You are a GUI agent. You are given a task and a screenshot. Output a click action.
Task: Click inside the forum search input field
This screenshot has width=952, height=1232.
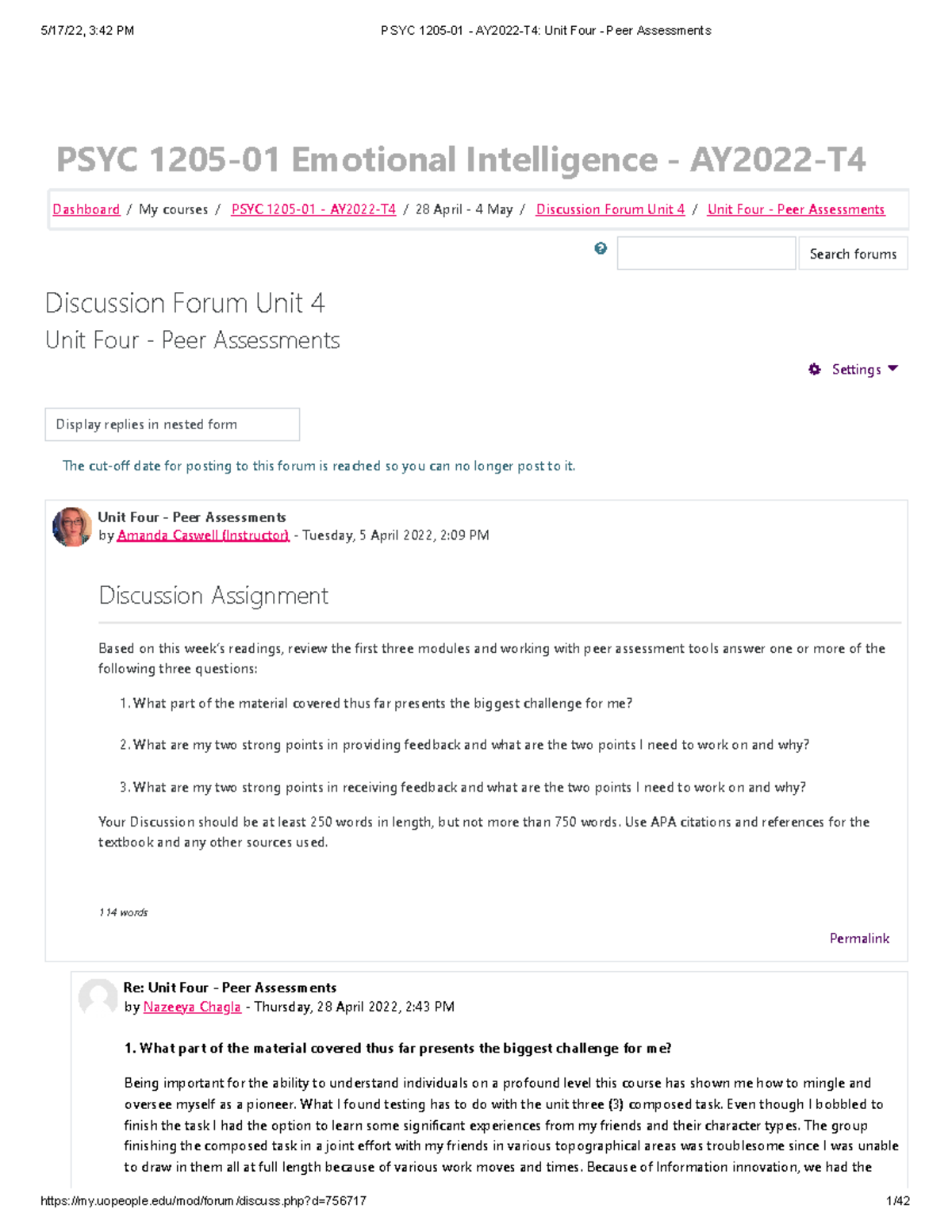pos(704,252)
